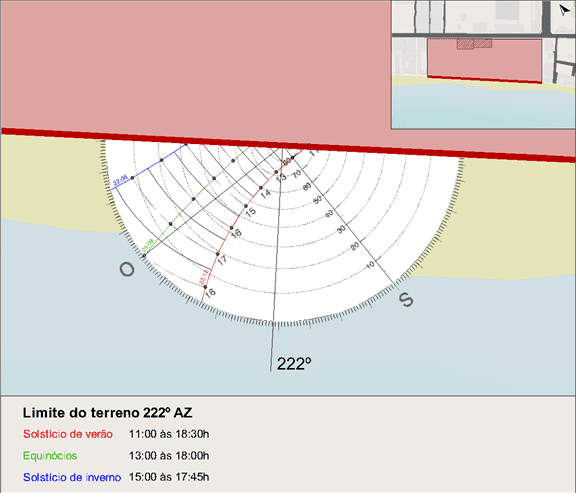Select the blue 'Solstício de inverno' legend
The width and height of the screenshot is (576, 493).
72,477
